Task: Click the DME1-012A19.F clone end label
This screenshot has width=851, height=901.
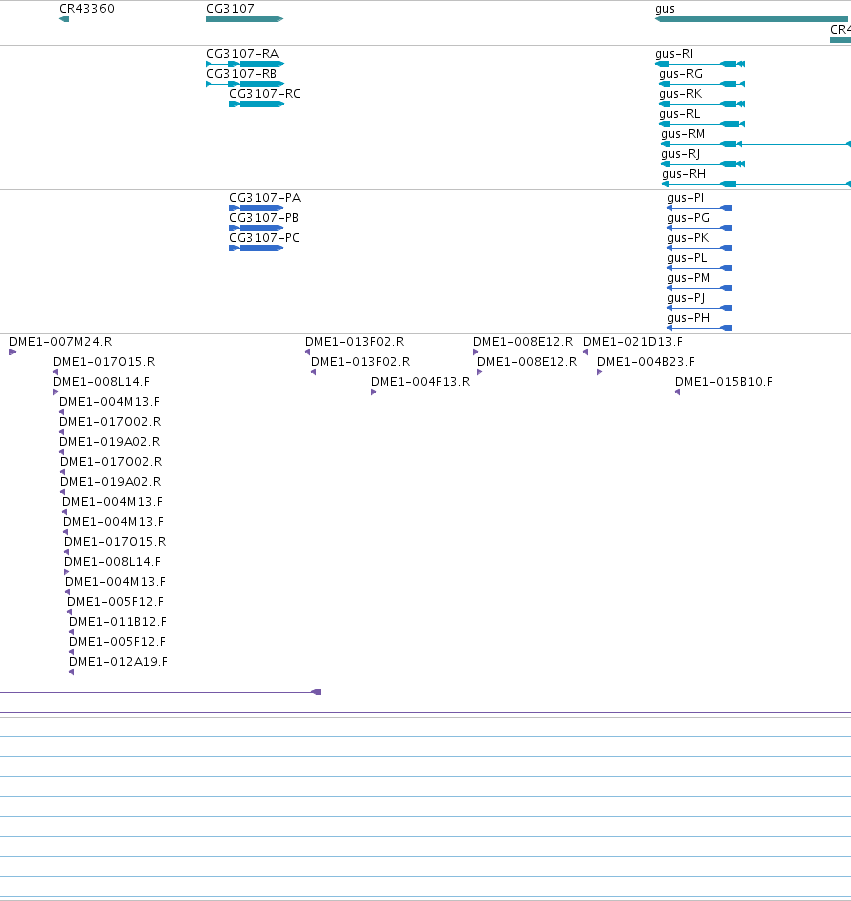Action: (118, 662)
